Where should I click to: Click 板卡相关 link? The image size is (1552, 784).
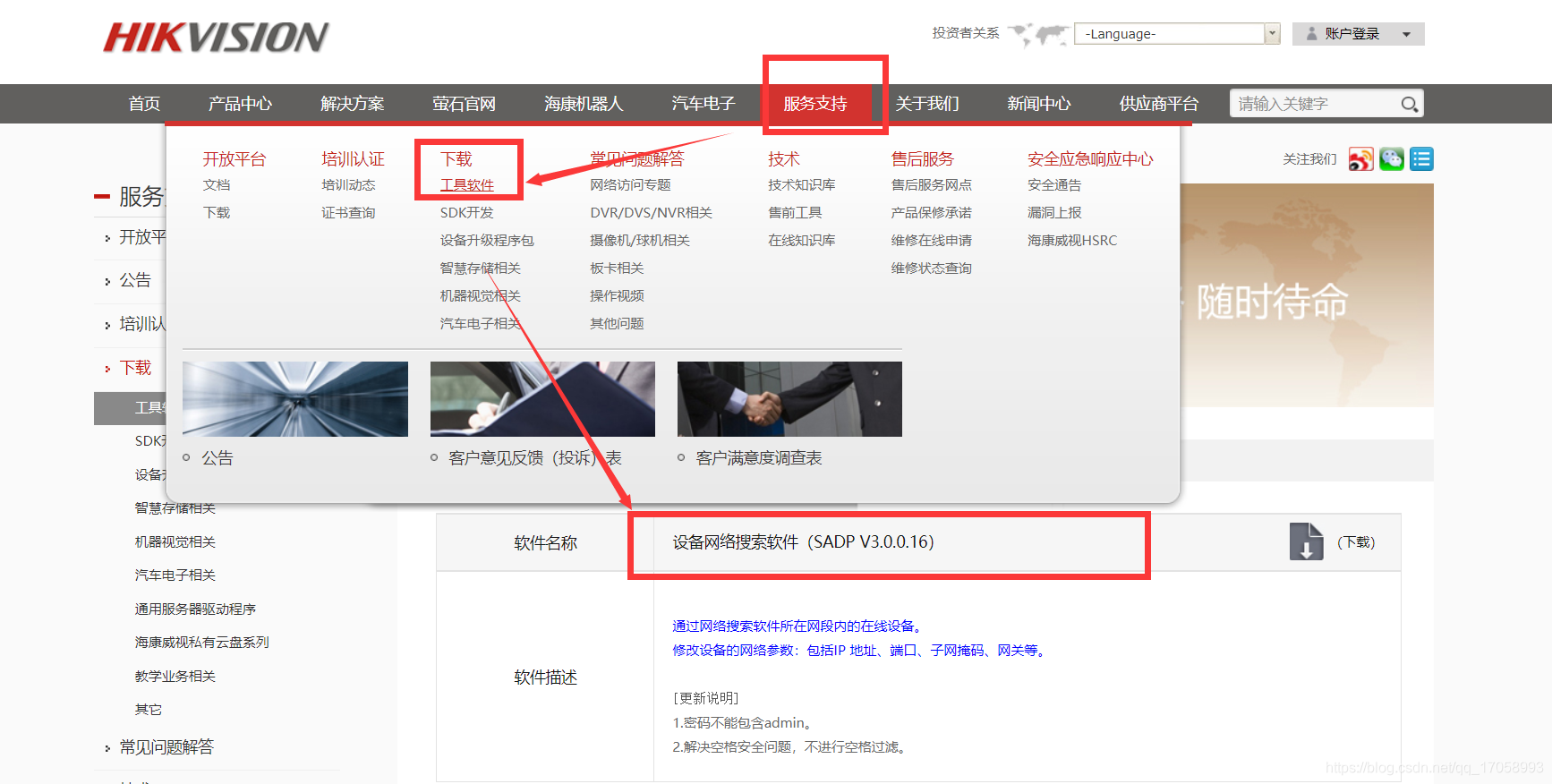(617, 268)
